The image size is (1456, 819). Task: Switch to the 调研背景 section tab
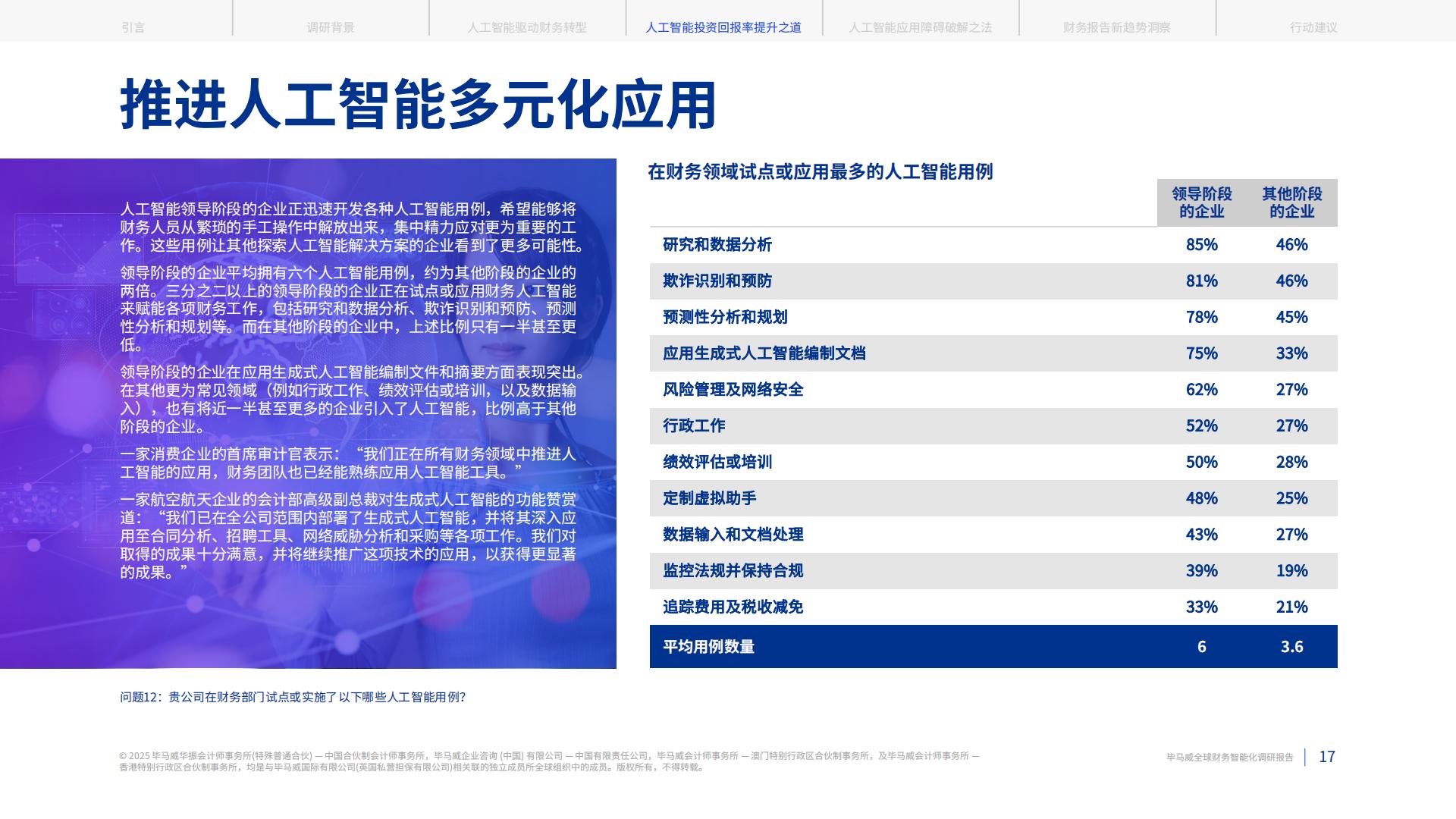[x=331, y=27]
